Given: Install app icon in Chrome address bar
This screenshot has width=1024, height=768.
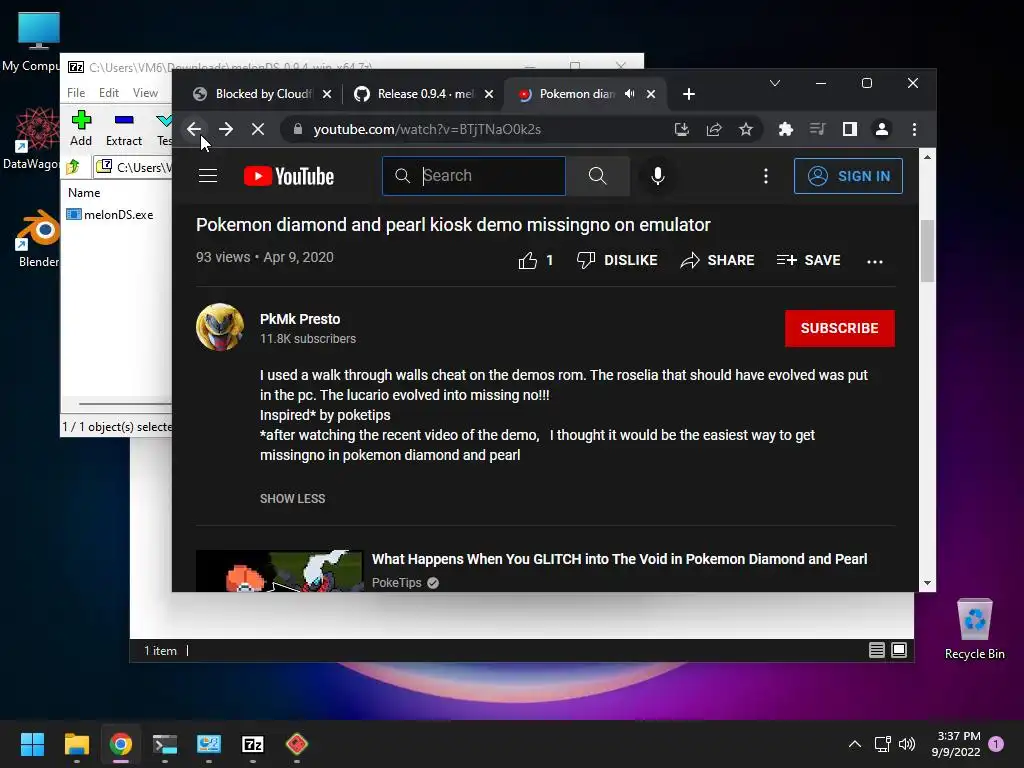Looking at the screenshot, I should [682, 129].
